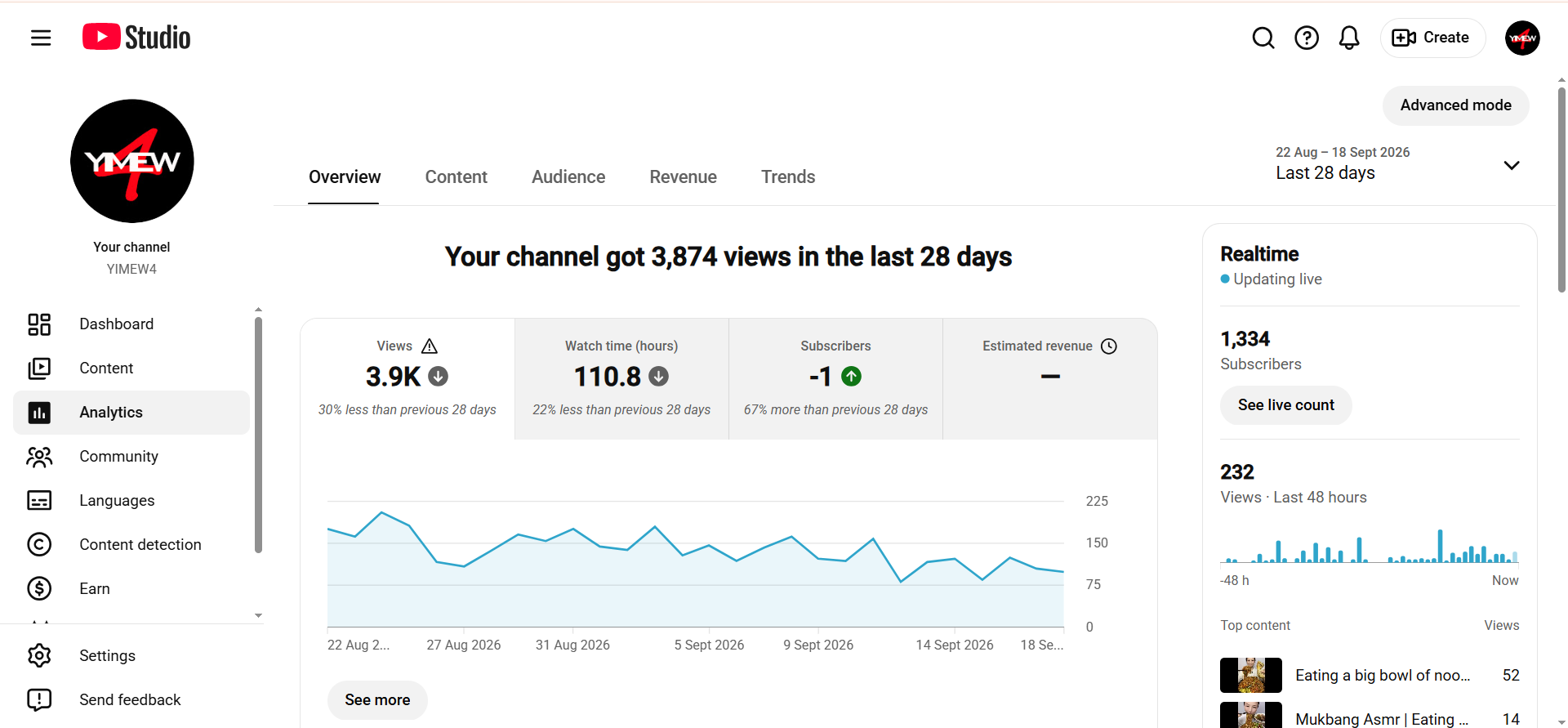The width and height of the screenshot is (1568, 728).
Task: Open the hamburger navigation menu
Action: (41, 38)
